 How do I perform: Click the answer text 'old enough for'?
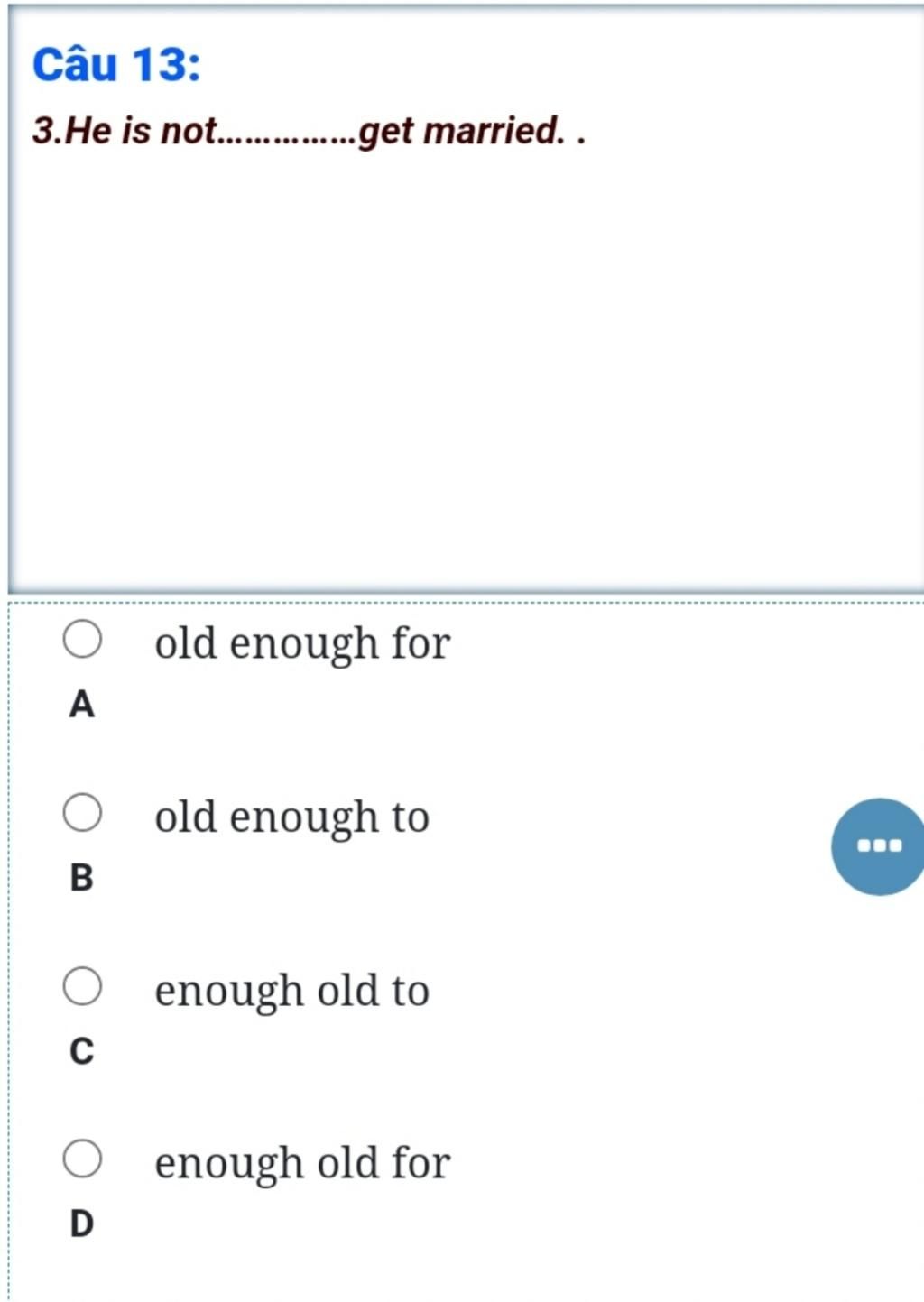302,643
